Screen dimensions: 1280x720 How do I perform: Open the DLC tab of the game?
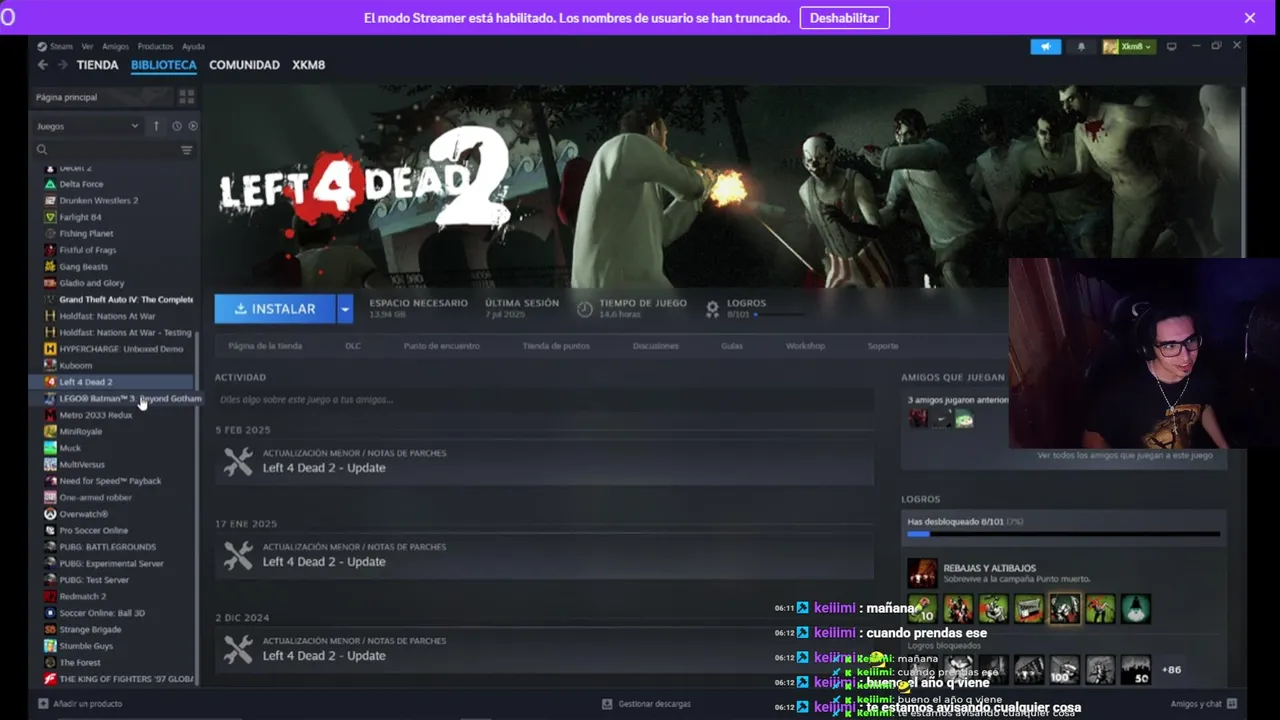click(353, 346)
